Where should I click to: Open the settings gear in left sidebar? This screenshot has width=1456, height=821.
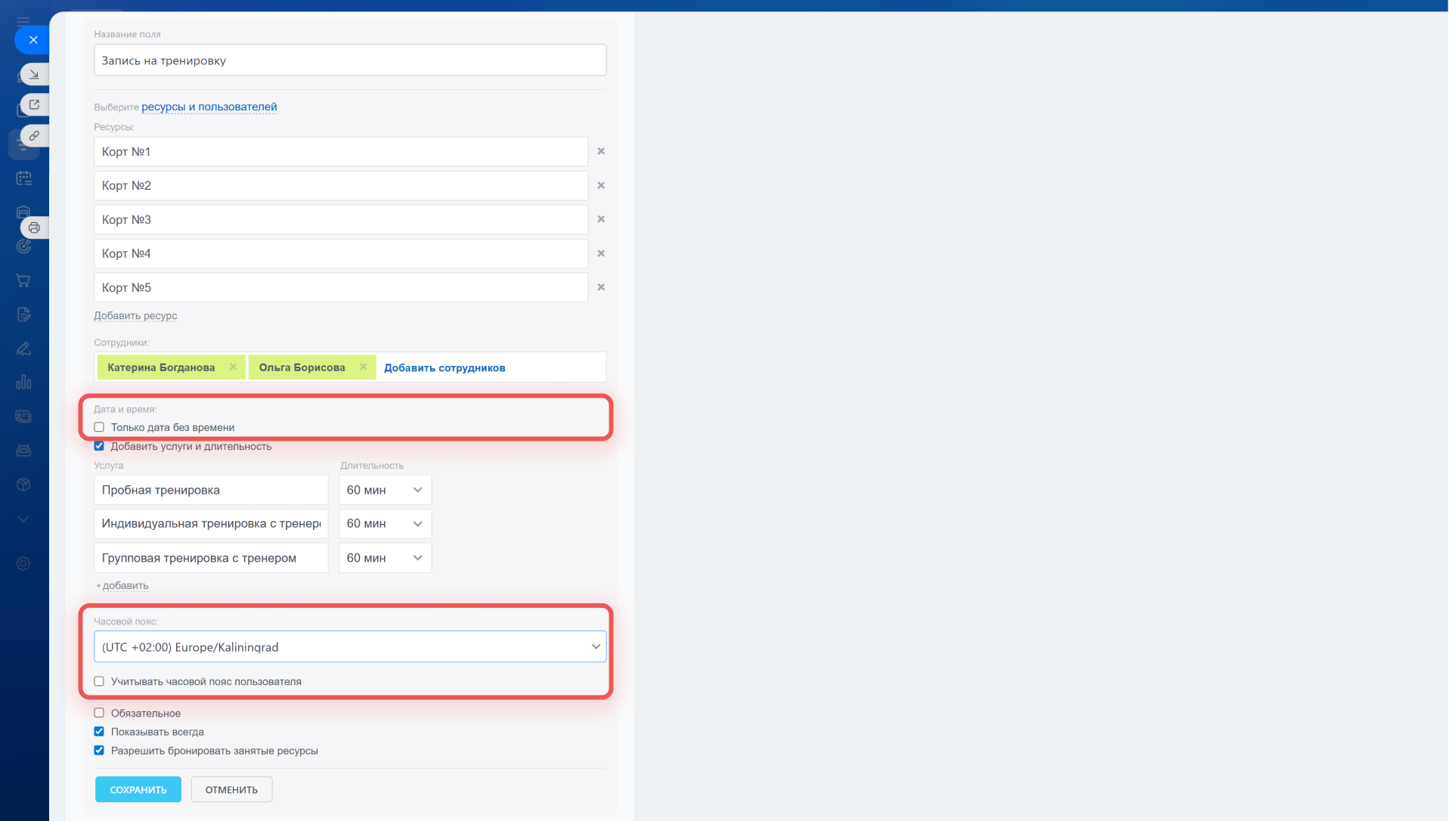pos(23,564)
